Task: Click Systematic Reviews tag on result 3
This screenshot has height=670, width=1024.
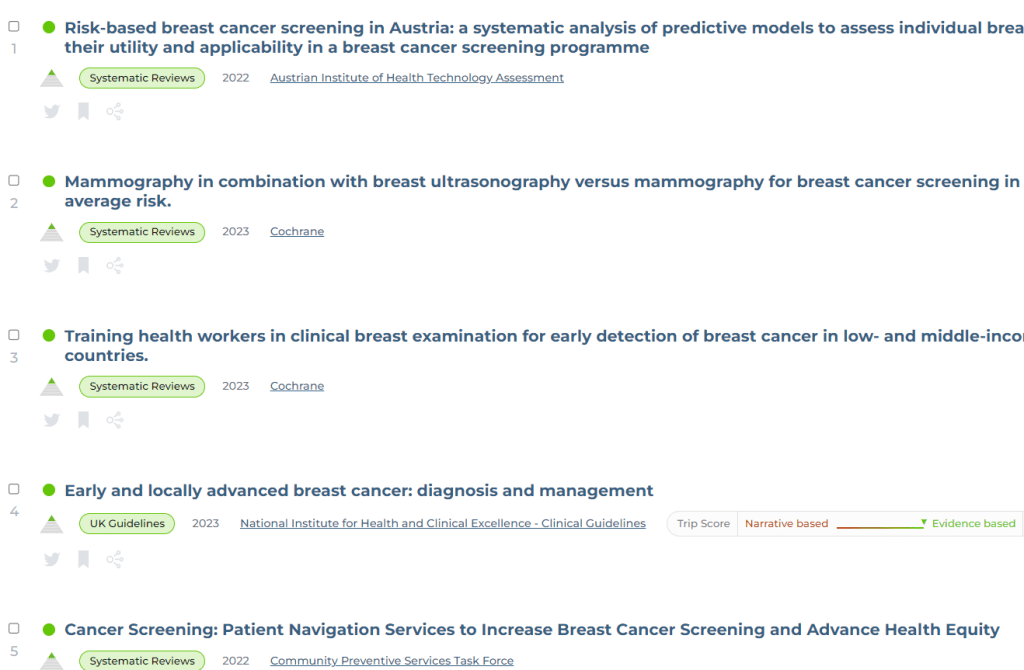Action: (142, 386)
